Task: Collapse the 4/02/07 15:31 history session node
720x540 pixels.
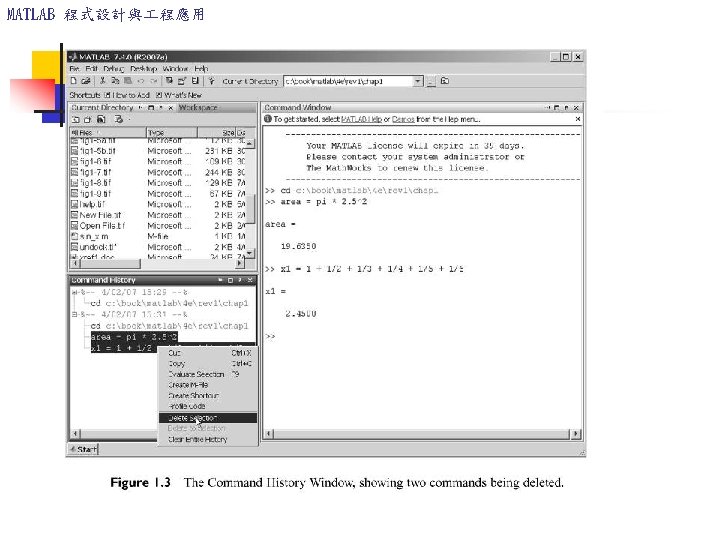Action: [74, 315]
